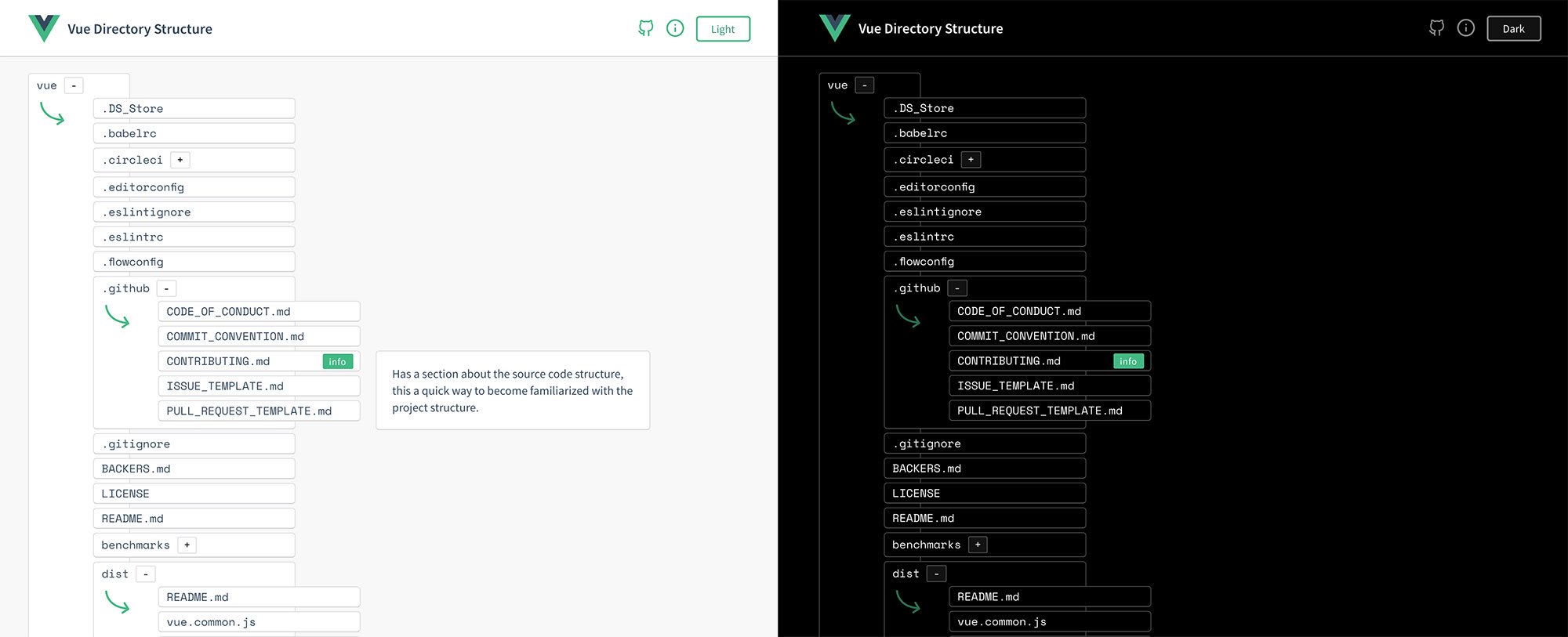Select .flowconfig file in dark panel
1568x637 pixels.
pyautogui.click(x=985, y=262)
